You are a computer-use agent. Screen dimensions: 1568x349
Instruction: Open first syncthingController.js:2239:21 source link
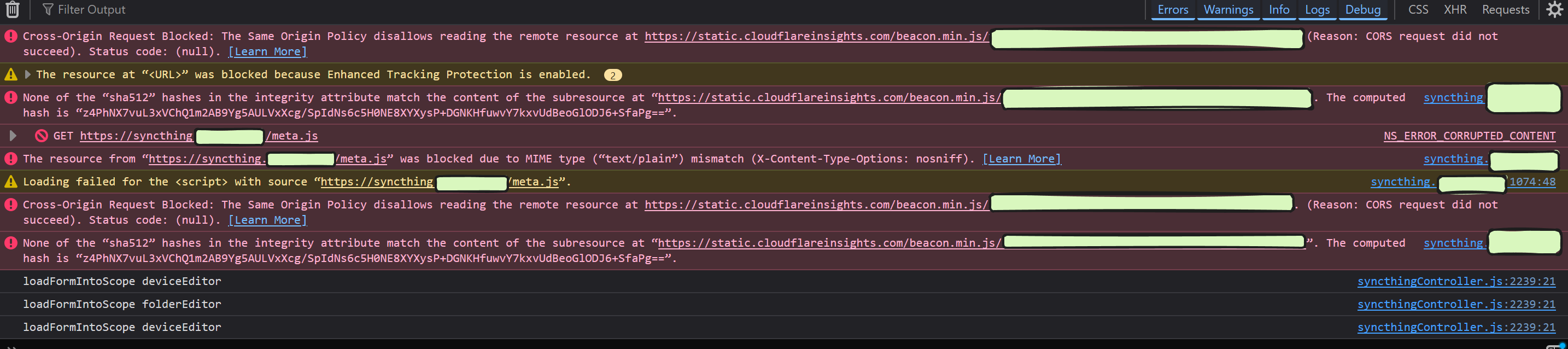click(x=1455, y=281)
